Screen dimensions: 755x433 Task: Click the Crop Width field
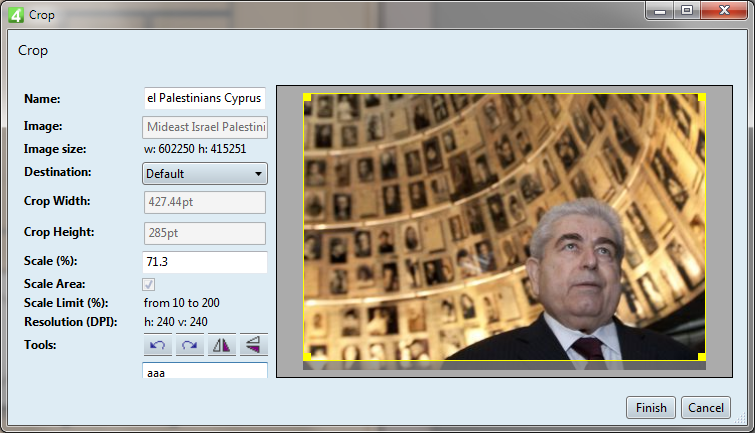[205, 202]
